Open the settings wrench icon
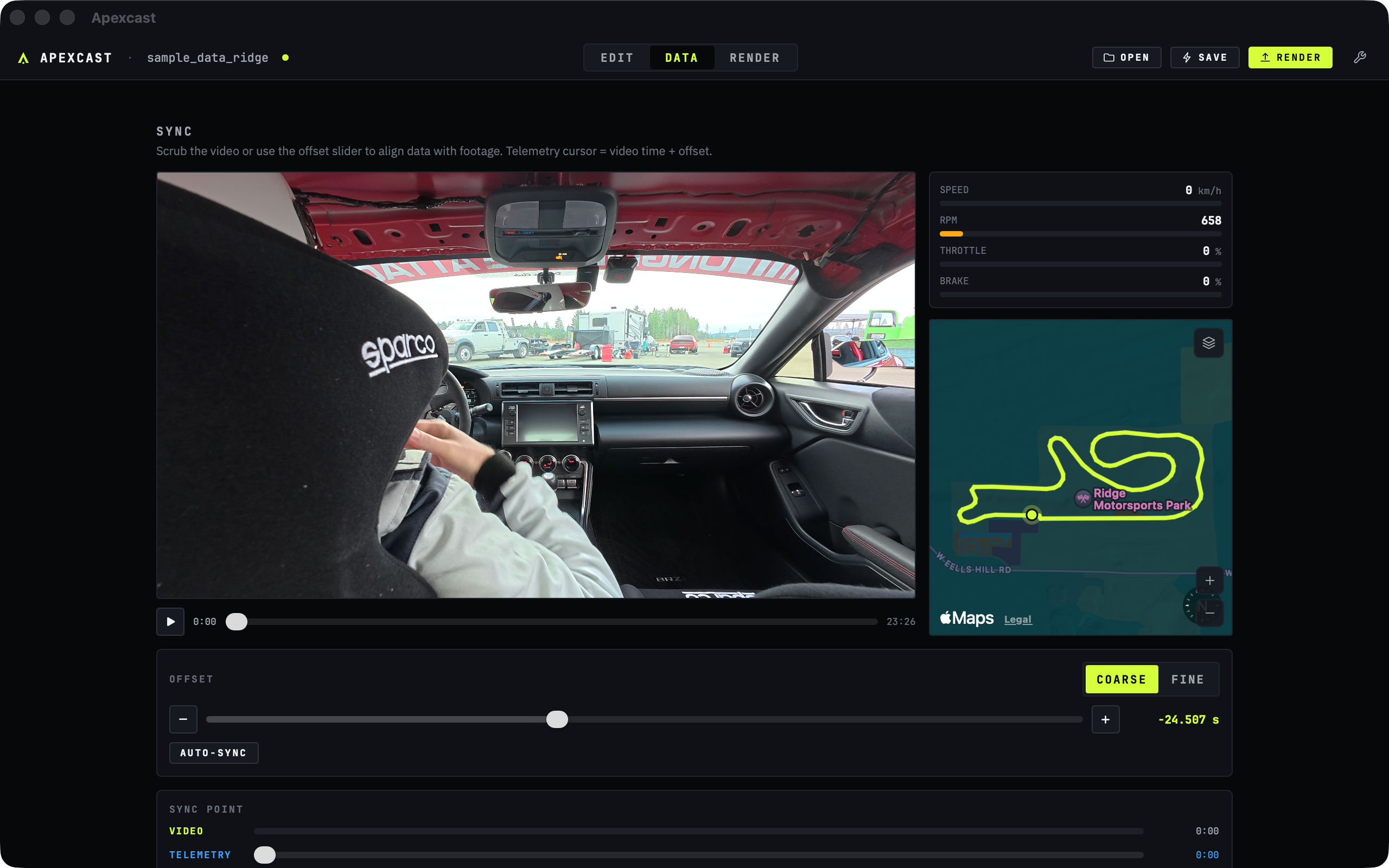1389x868 pixels. click(x=1360, y=58)
